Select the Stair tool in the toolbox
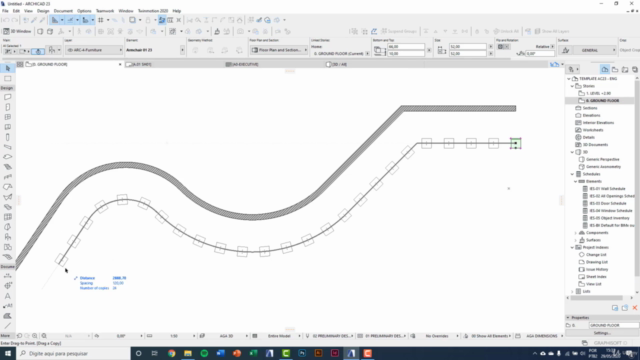 coord(7,167)
